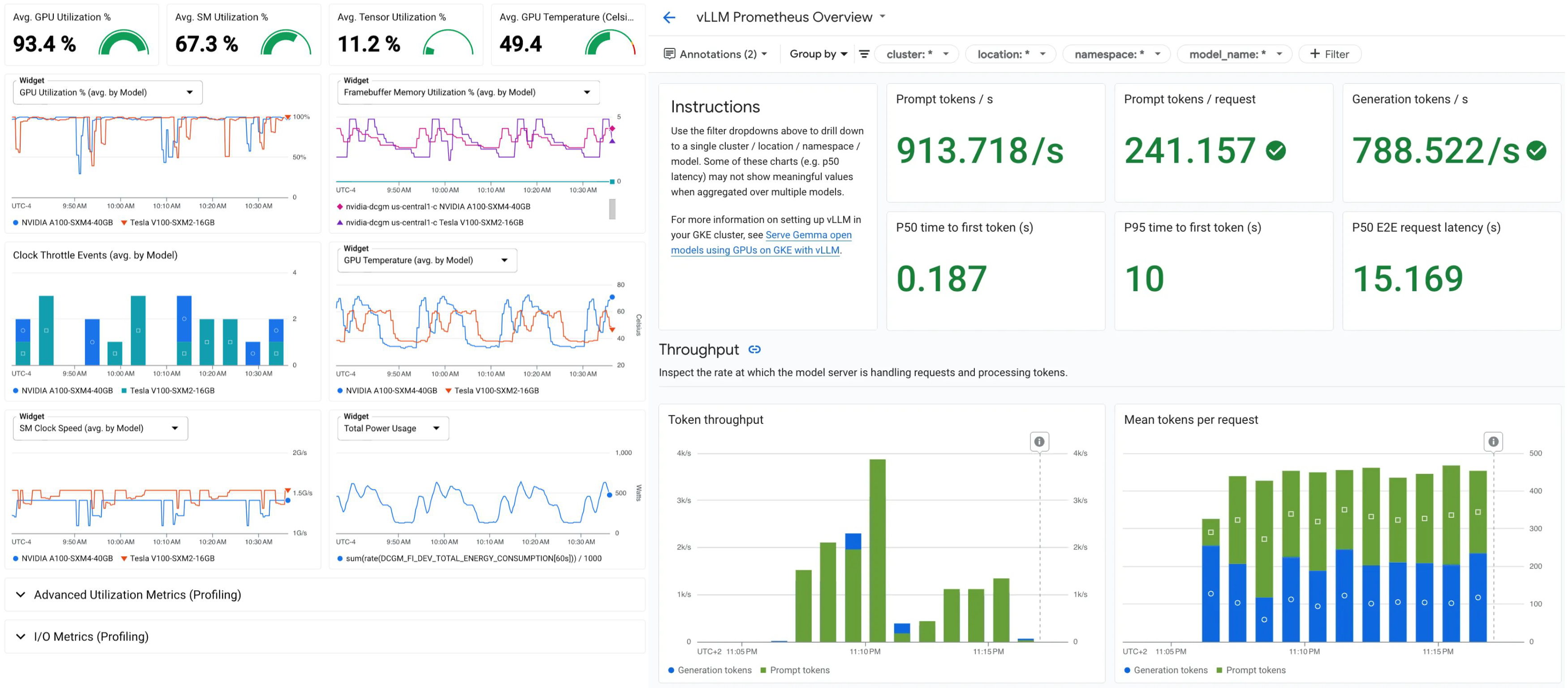
Task: Click the info icon on Token throughput chart
Action: [x=1039, y=441]
